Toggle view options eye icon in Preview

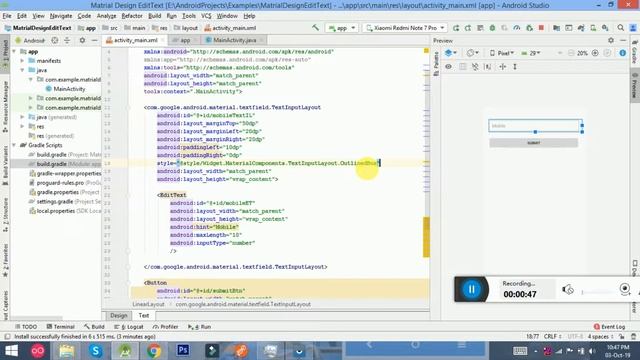448,67
